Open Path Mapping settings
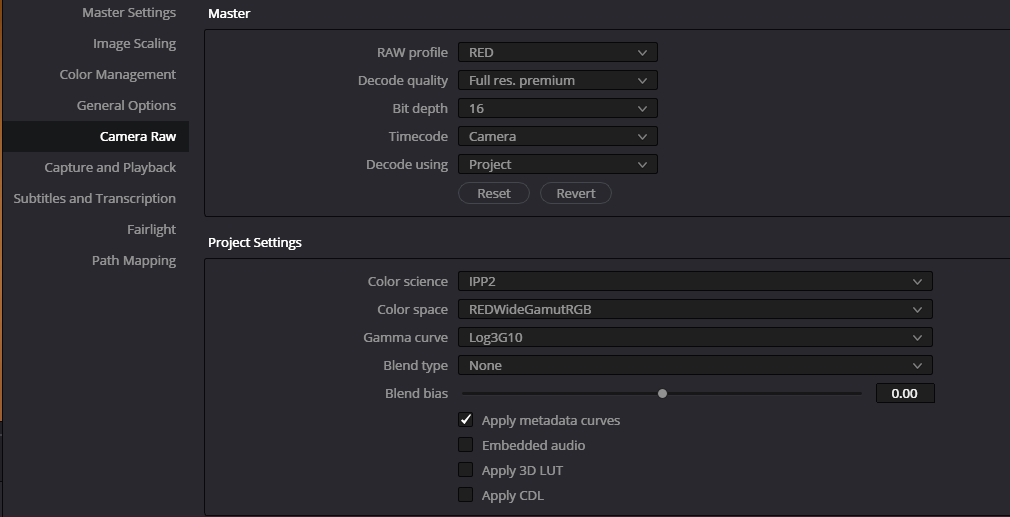Screen dimensions: 1010x517 click(x=134, y=261)
